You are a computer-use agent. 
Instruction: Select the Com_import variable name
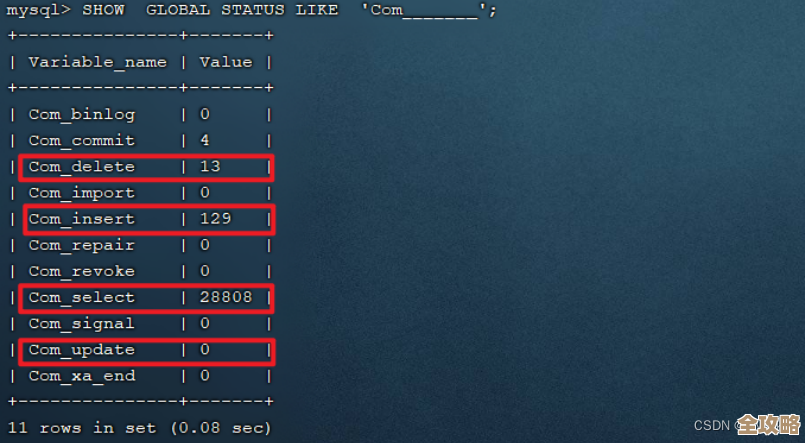click(81, 193)
